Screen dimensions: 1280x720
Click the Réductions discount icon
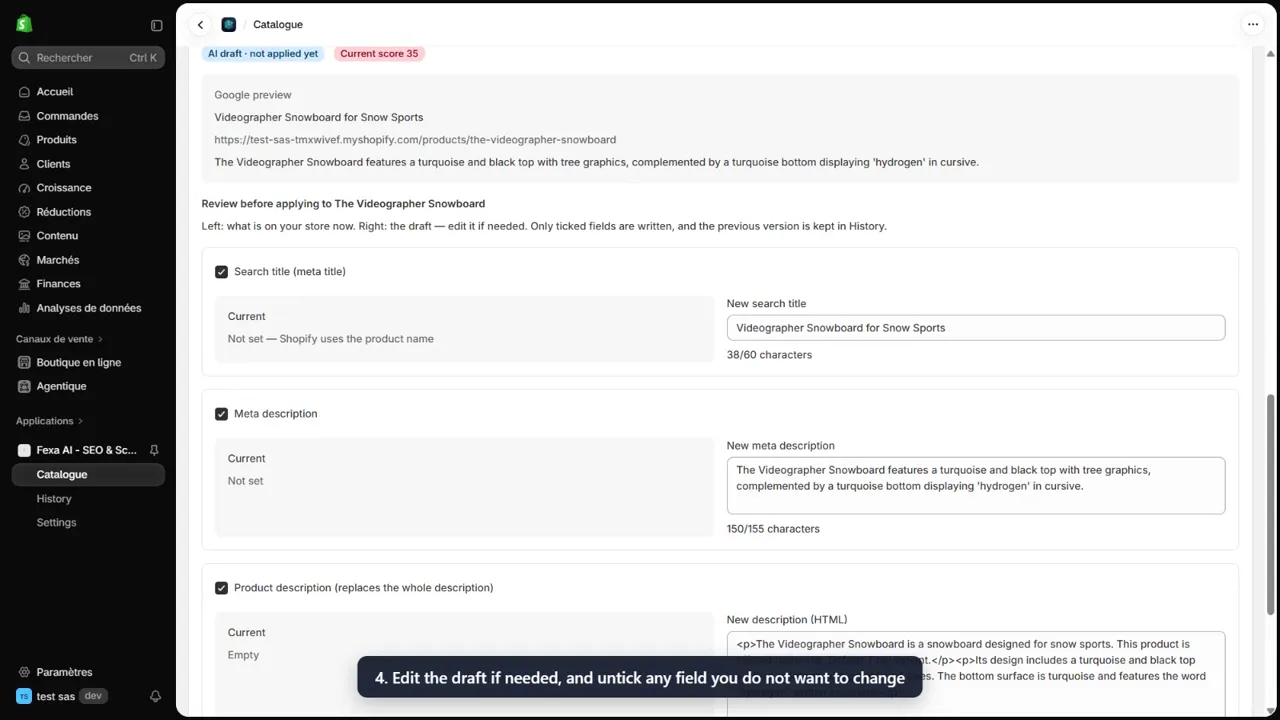(24, 212)
